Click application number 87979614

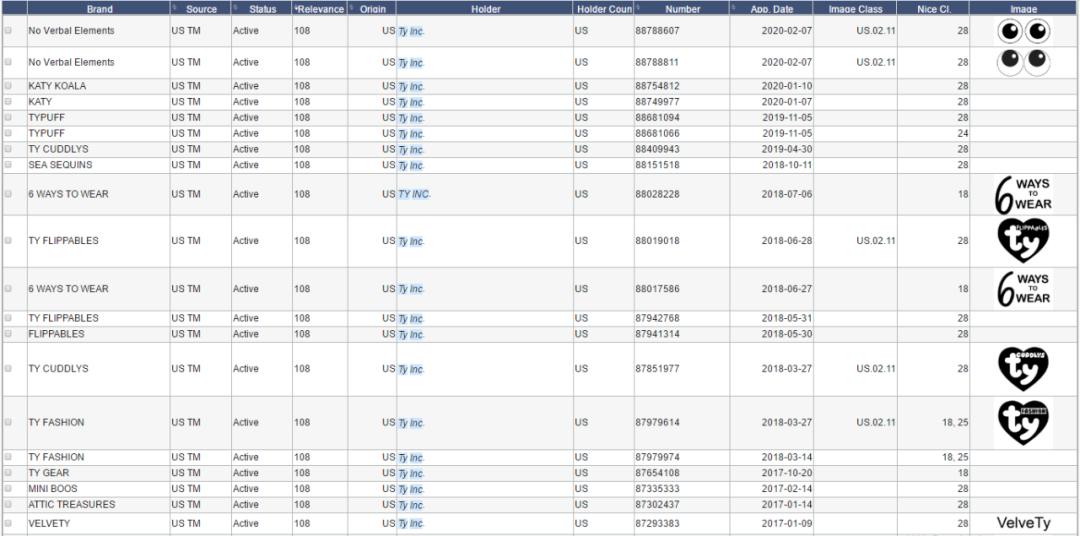(x=657, y=423)
